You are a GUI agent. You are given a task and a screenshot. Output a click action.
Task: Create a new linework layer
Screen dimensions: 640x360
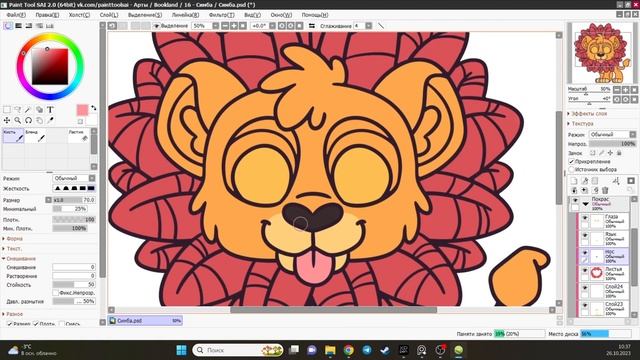(584, 181)
